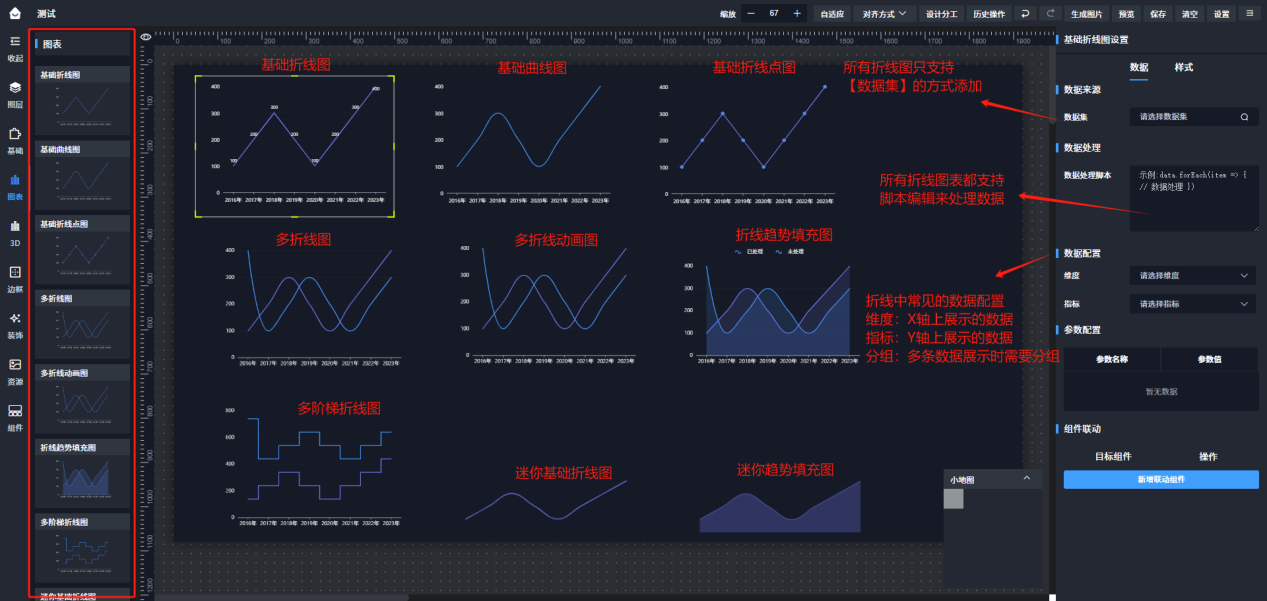The width and height of the screenshot is (1267, 601).
Task: Click the 保存 save button
Action: [1158, 14]
